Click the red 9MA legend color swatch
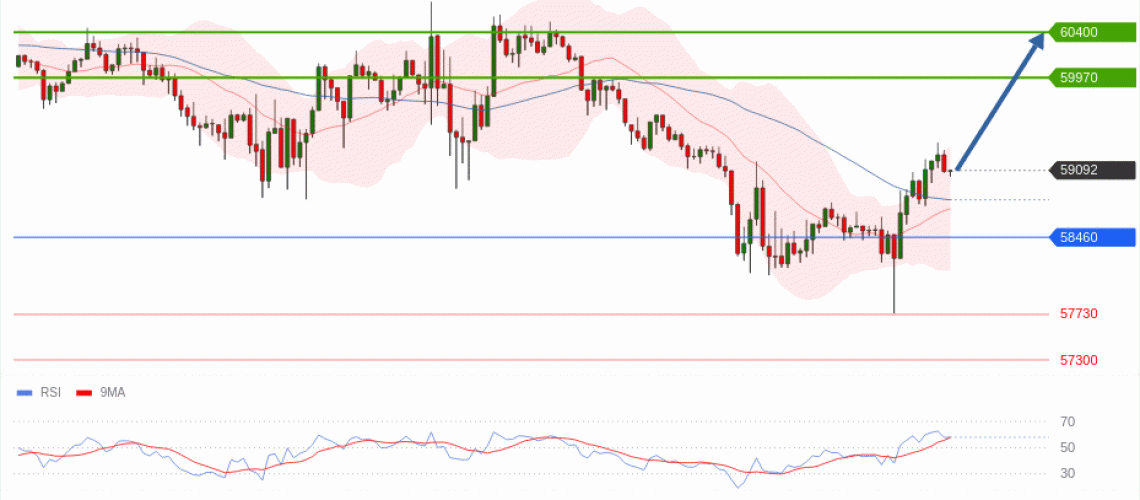1140x500 pixels. coord(84,392)
